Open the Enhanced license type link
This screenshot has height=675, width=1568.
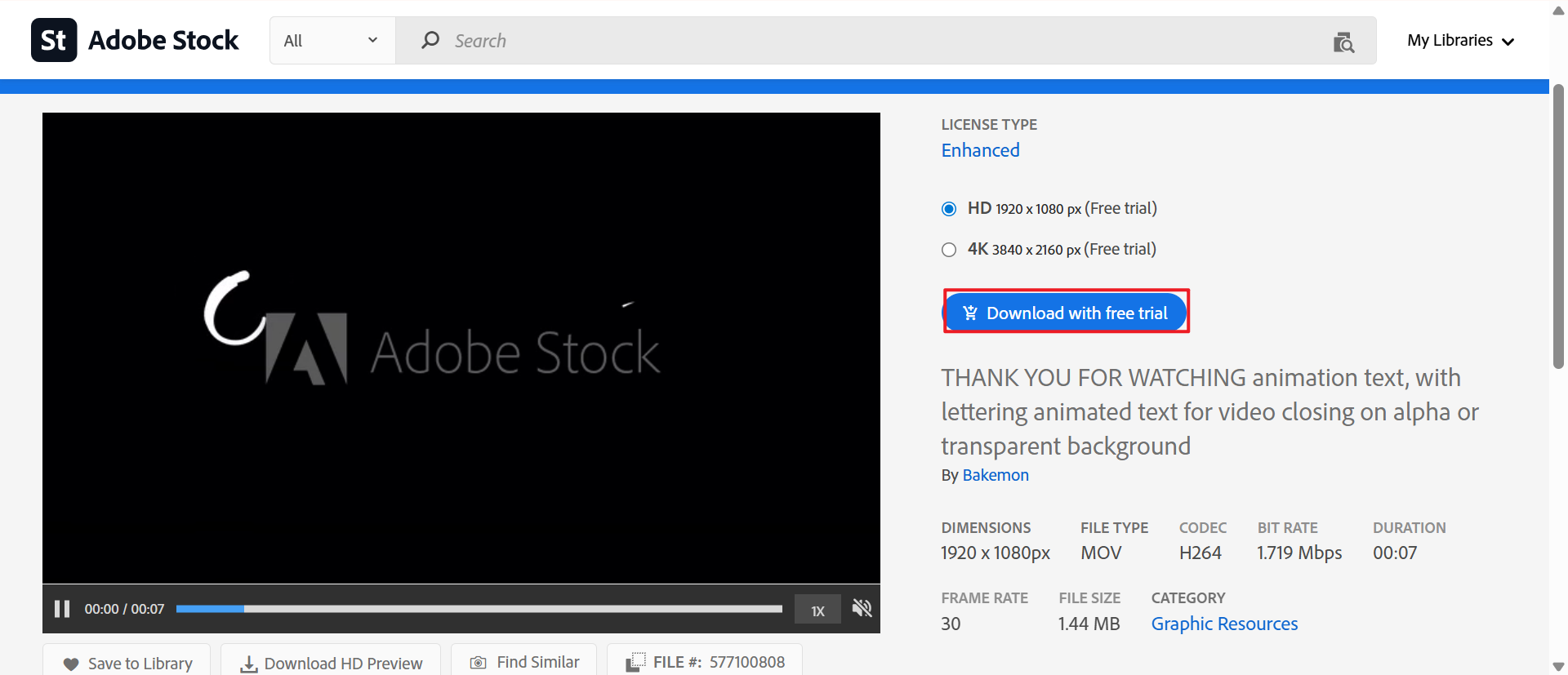(980, 150)
